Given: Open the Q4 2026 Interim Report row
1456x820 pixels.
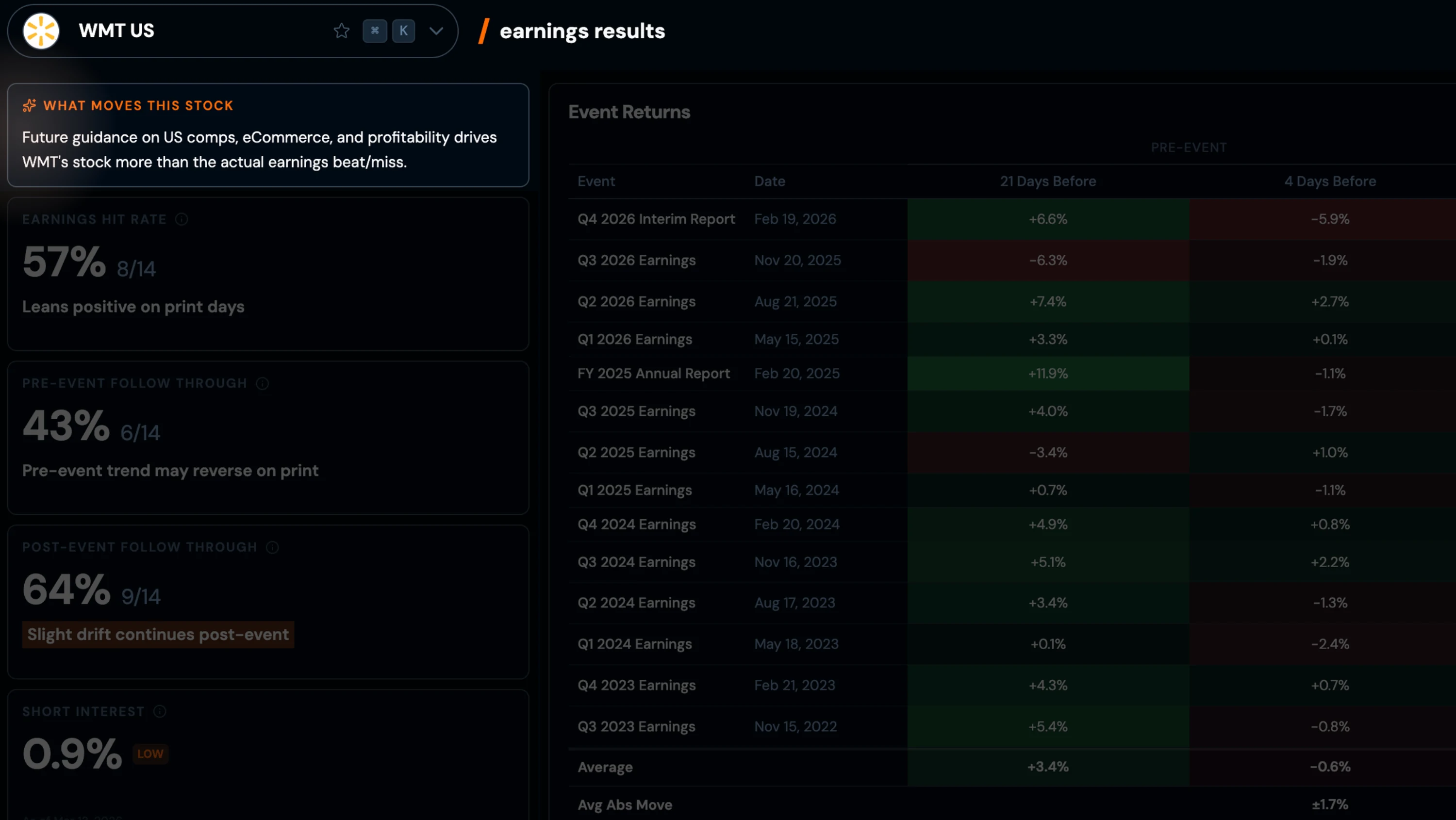Looking at the screenshot, I should click(656, 219).
